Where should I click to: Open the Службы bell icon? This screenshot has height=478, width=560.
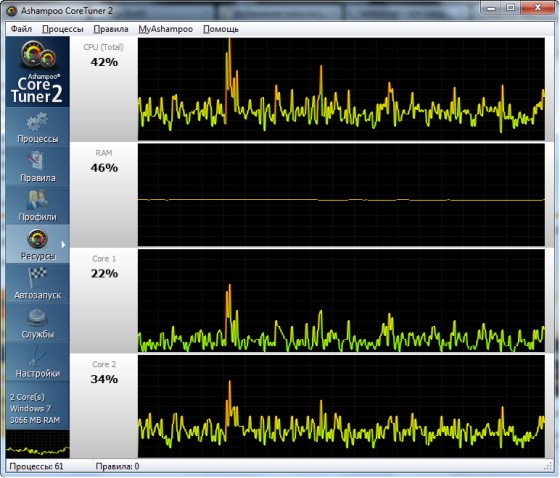pos(37,318)
